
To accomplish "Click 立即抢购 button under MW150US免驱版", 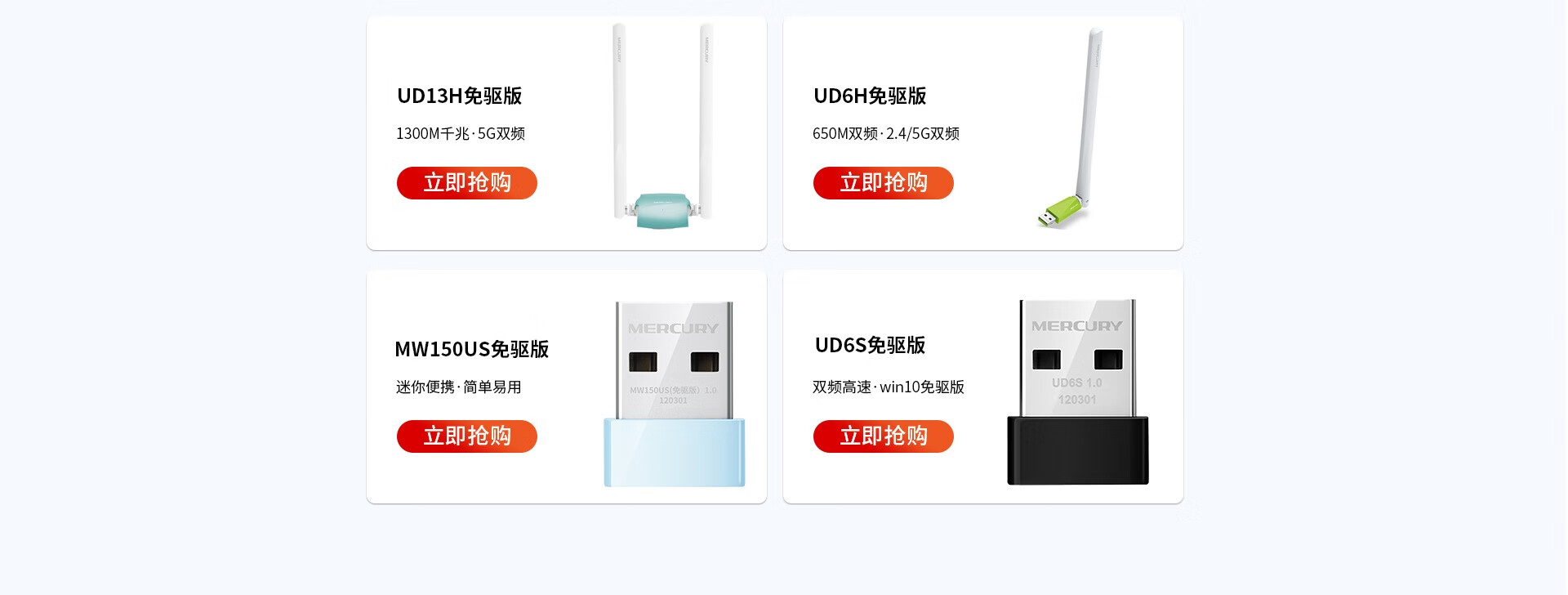I will point(467,436).
